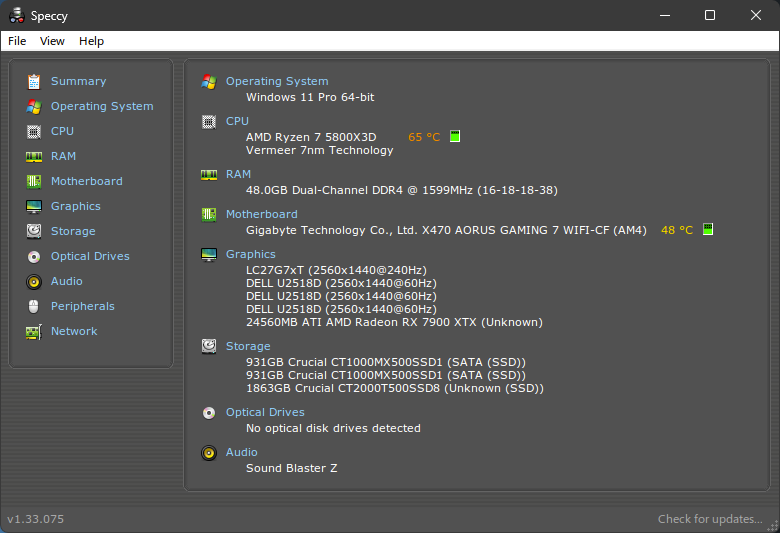
Task: Click the Motherboard icon in sidebar
Action: pyautogui.click(x=34, y=181)
